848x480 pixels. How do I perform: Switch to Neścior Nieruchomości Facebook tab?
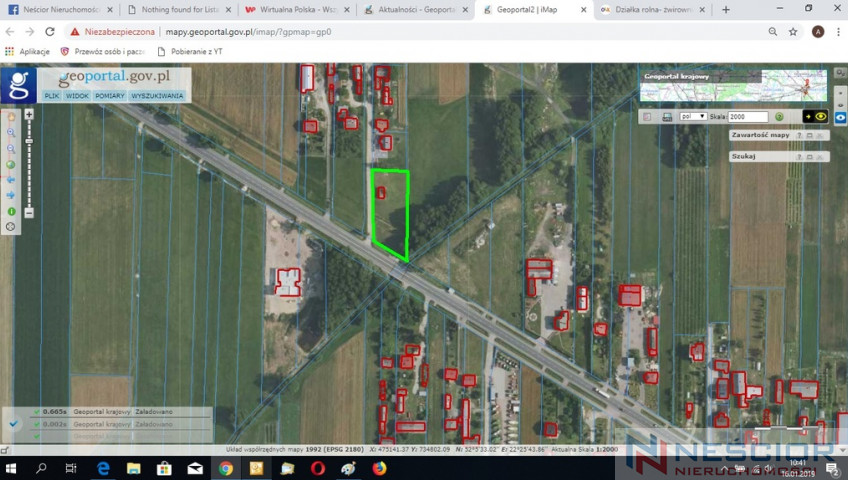coord(59,9)
